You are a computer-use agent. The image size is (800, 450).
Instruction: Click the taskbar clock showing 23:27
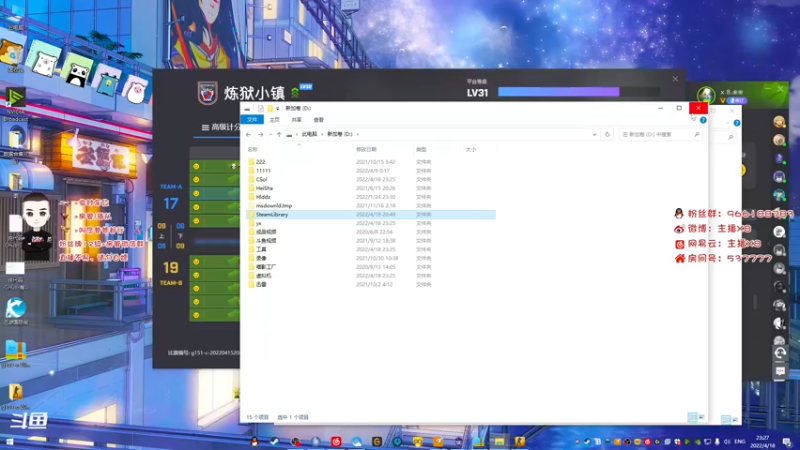coord(763,441)
